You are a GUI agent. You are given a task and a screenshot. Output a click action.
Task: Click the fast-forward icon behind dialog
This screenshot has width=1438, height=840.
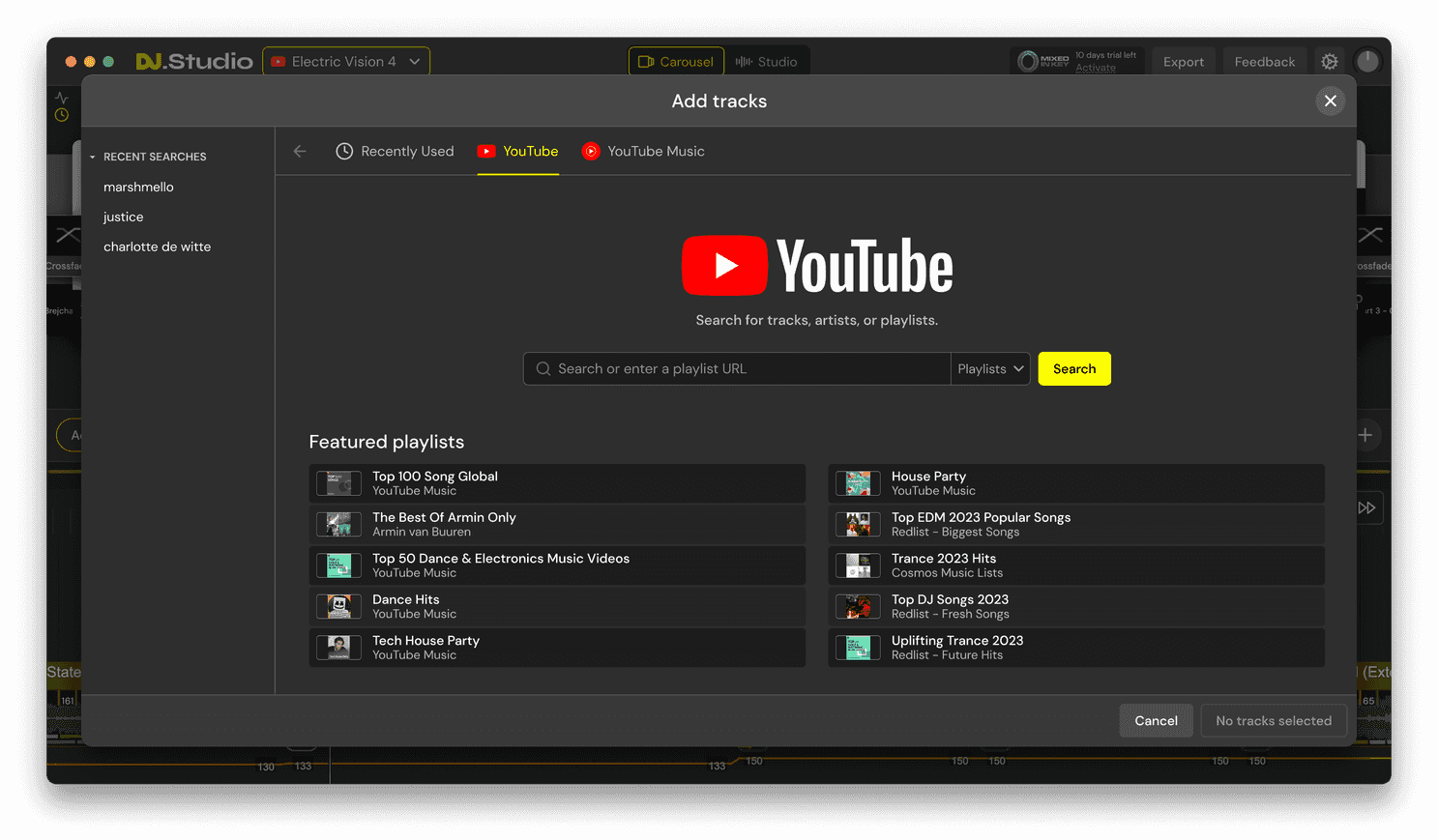(x=1366, y=507)
